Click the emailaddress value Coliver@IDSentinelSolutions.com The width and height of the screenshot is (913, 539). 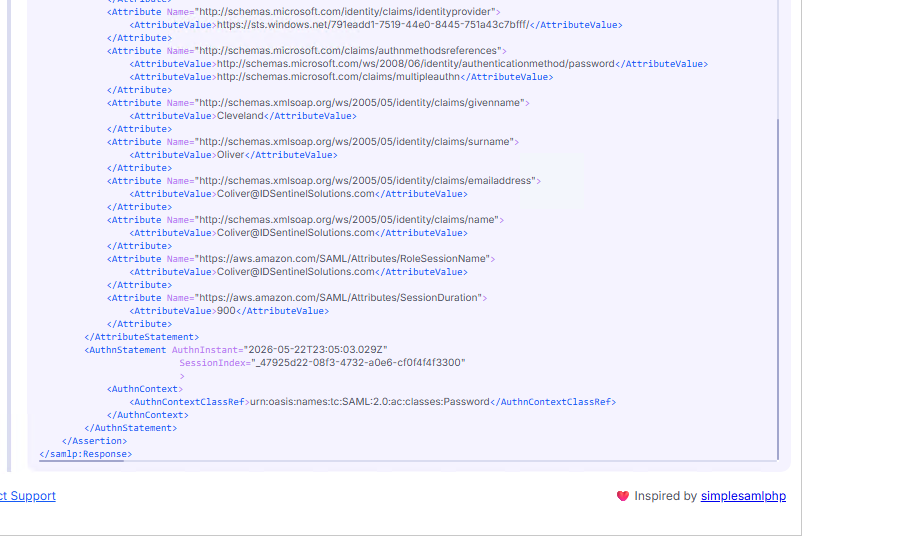pyautogui.click(x=296, y=194)
